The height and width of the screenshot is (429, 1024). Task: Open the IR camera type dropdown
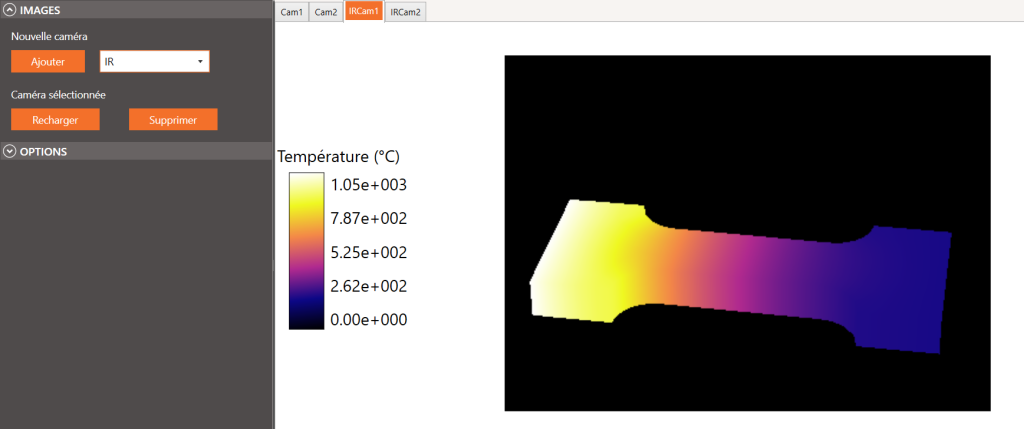154,61
